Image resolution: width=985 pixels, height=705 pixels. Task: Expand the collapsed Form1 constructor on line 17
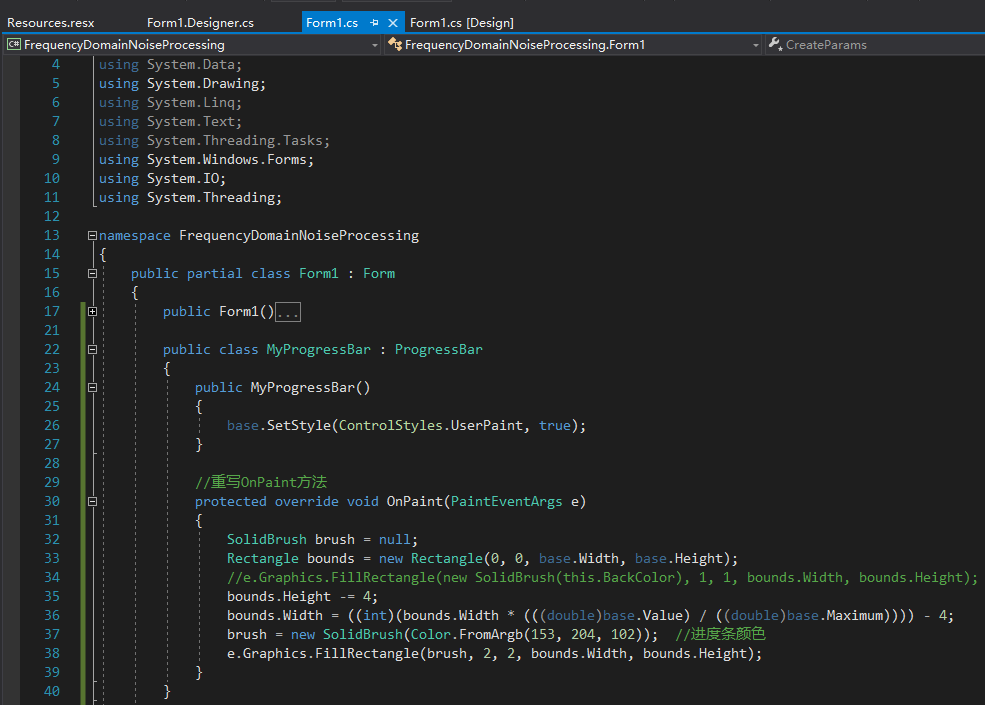pyautogui.click(x=91, y=311)
